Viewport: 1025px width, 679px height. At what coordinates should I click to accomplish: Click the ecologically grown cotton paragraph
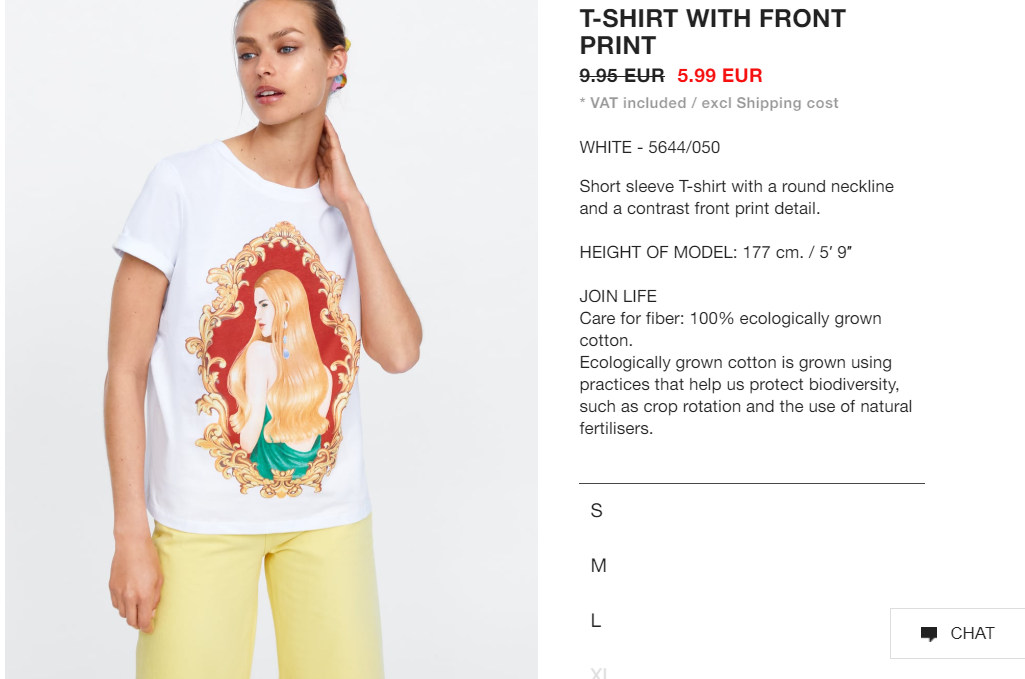tap(745, 395)
